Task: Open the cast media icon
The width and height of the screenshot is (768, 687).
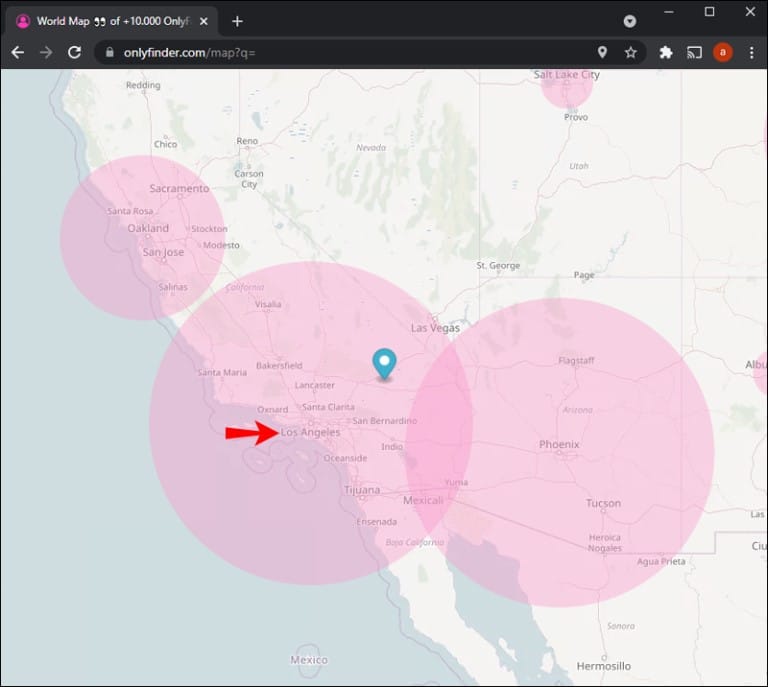Action: [694, 52]
